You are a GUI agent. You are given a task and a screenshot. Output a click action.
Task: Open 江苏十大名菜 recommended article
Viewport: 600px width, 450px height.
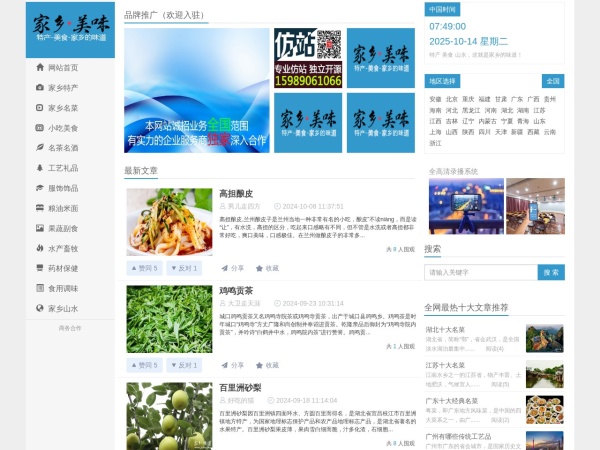[445, 365]
